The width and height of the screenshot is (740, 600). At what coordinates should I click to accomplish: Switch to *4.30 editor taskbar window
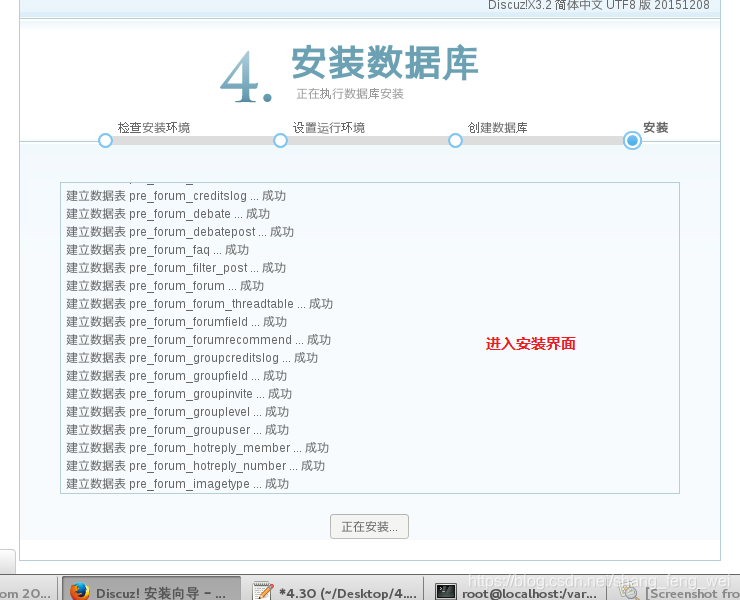tap(335, 590)
